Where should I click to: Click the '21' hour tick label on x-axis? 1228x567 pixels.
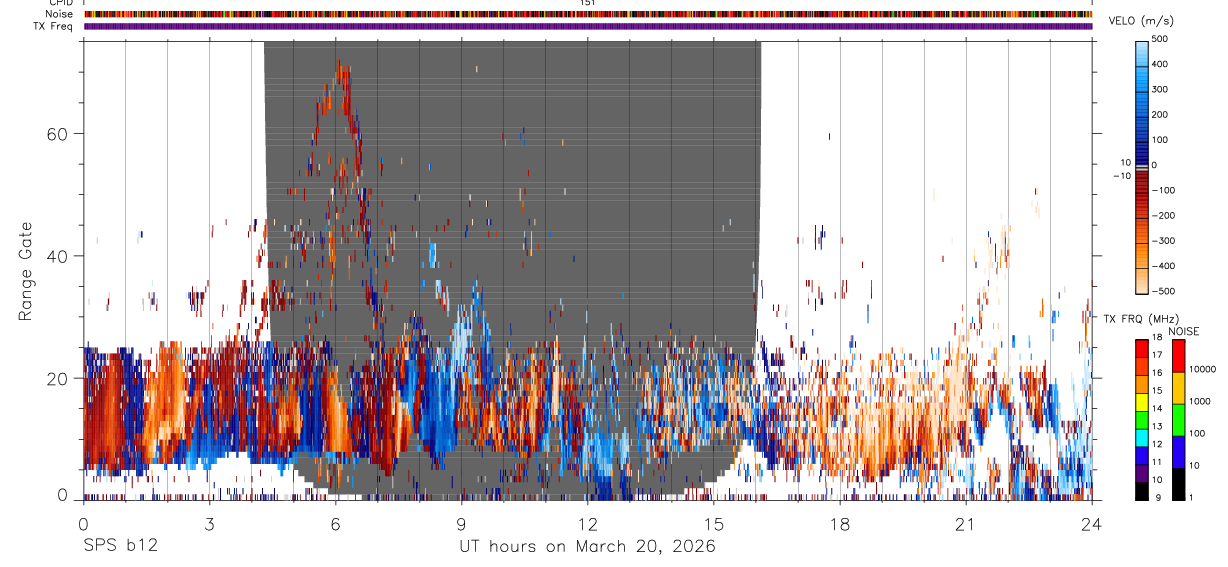[965, 524]
